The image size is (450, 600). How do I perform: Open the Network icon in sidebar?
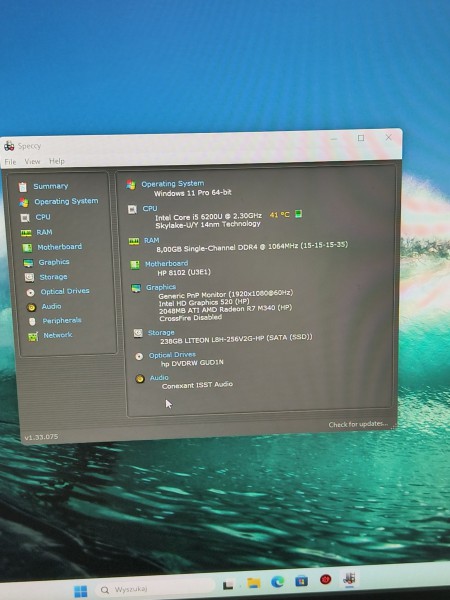pos(33,336)
